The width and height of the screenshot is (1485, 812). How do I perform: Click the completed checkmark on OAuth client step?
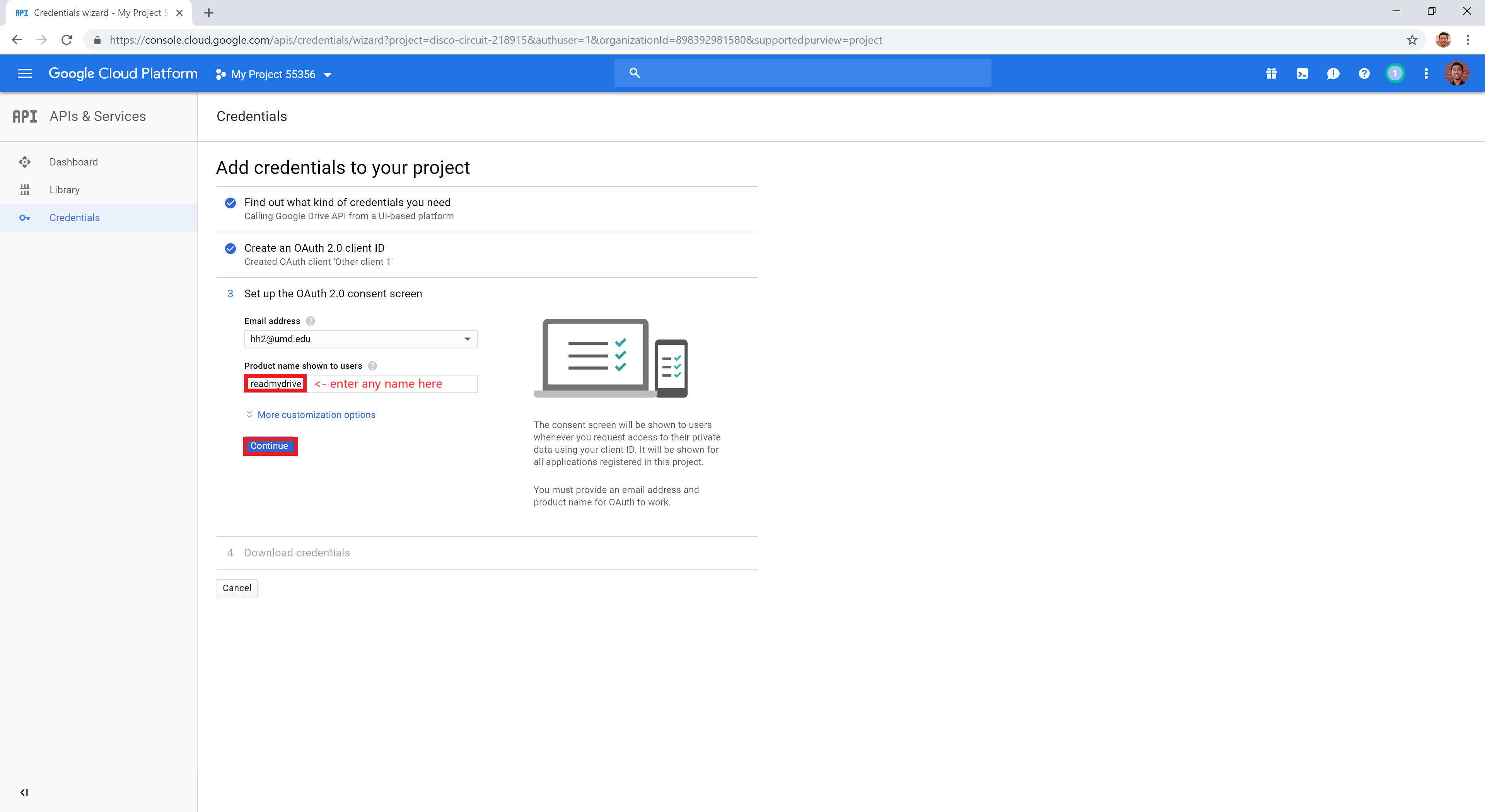[x=230, y=248]
